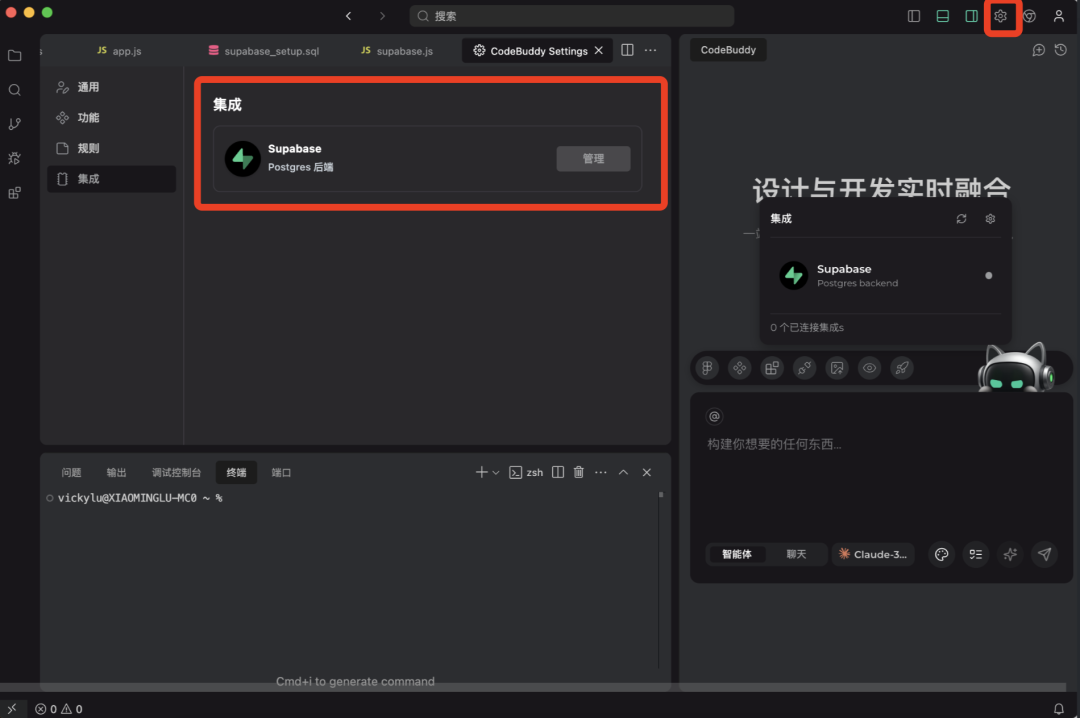Open the Claude-3 model selector dropdown
This screenshot has height=718, width=1080.
(x=873, y=553)
